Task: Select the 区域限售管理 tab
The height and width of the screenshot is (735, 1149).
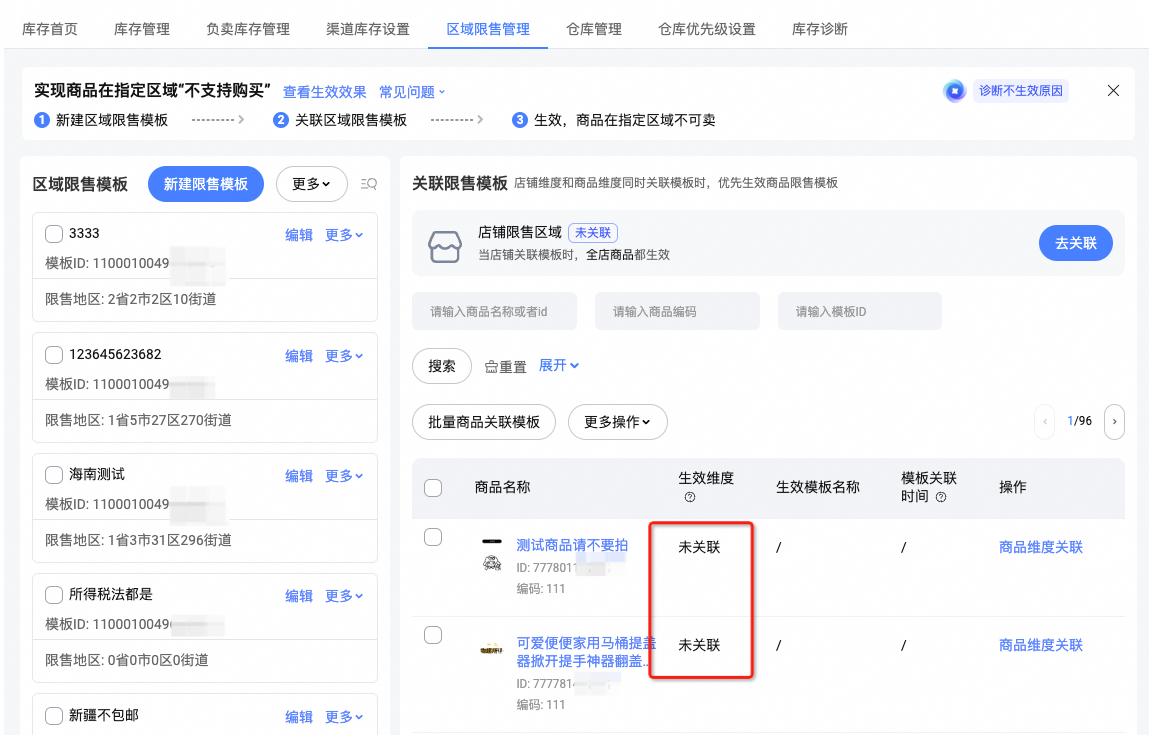Action: point(488,29)
